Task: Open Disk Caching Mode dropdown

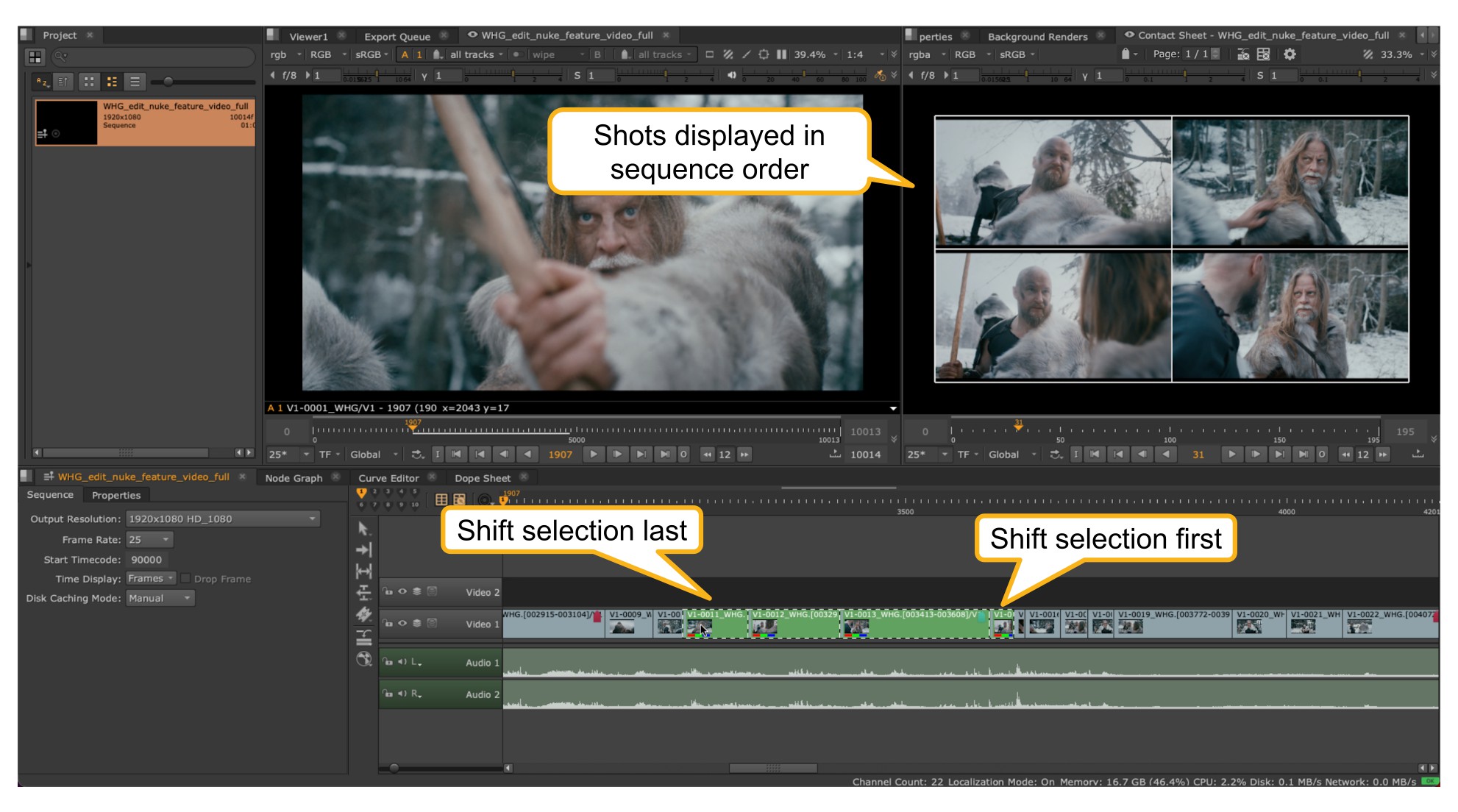Action: (160, 599)
